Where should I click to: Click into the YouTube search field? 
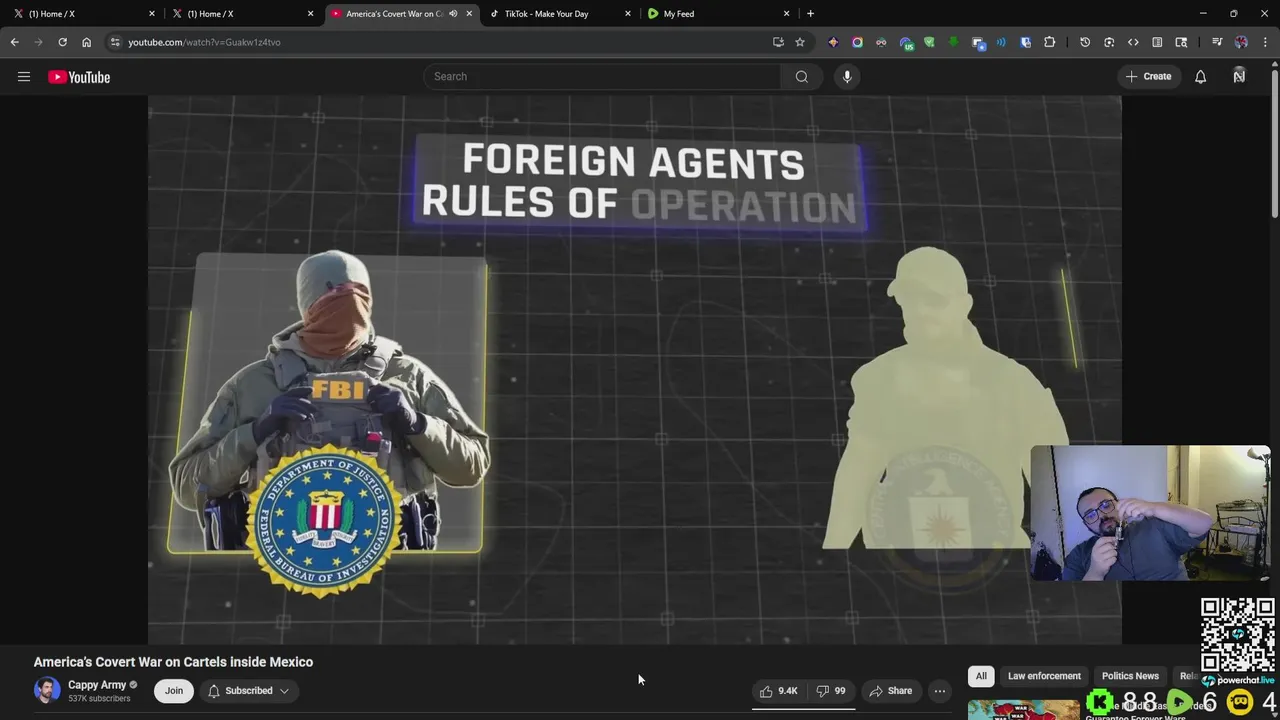pyautogui.click(x=603, y=76)
